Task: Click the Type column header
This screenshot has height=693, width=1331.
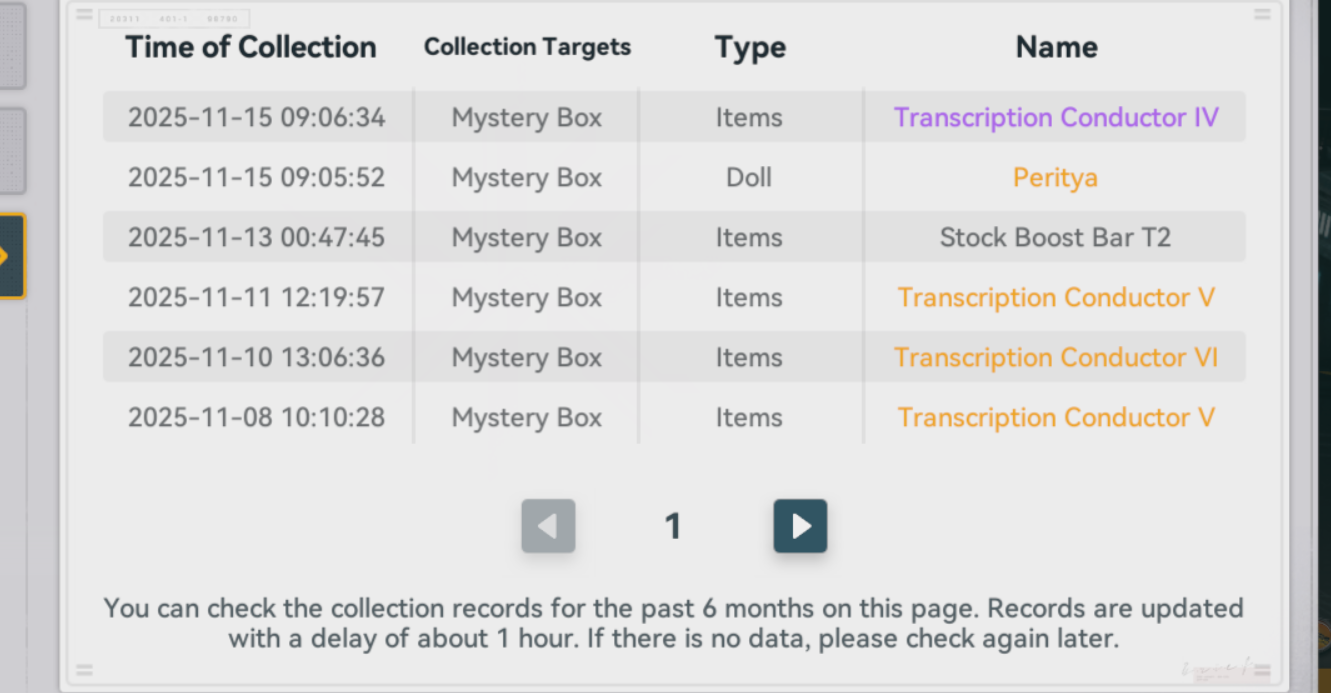Action: [x=750, y=47]
